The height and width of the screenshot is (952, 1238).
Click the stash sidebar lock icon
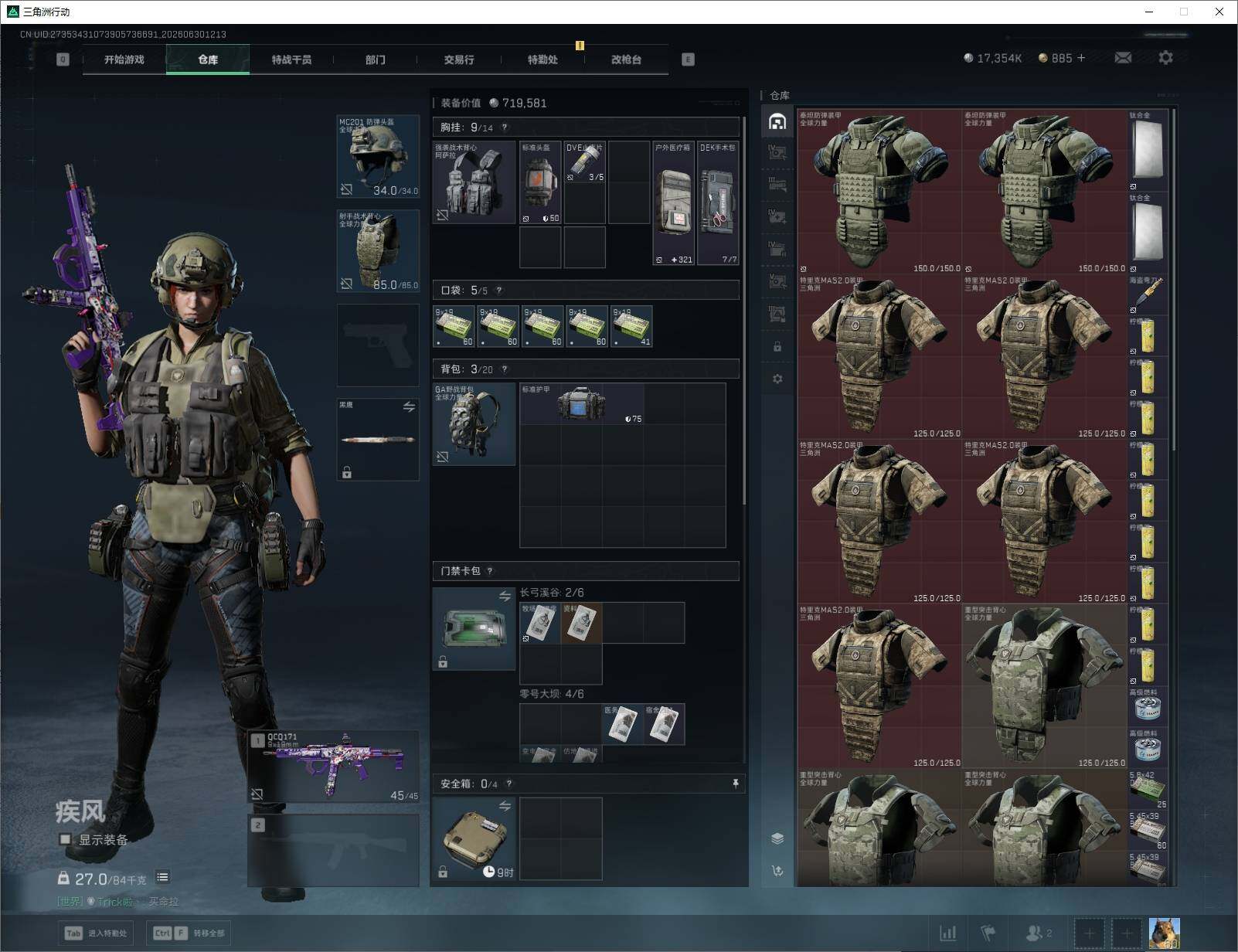point(777,347)
